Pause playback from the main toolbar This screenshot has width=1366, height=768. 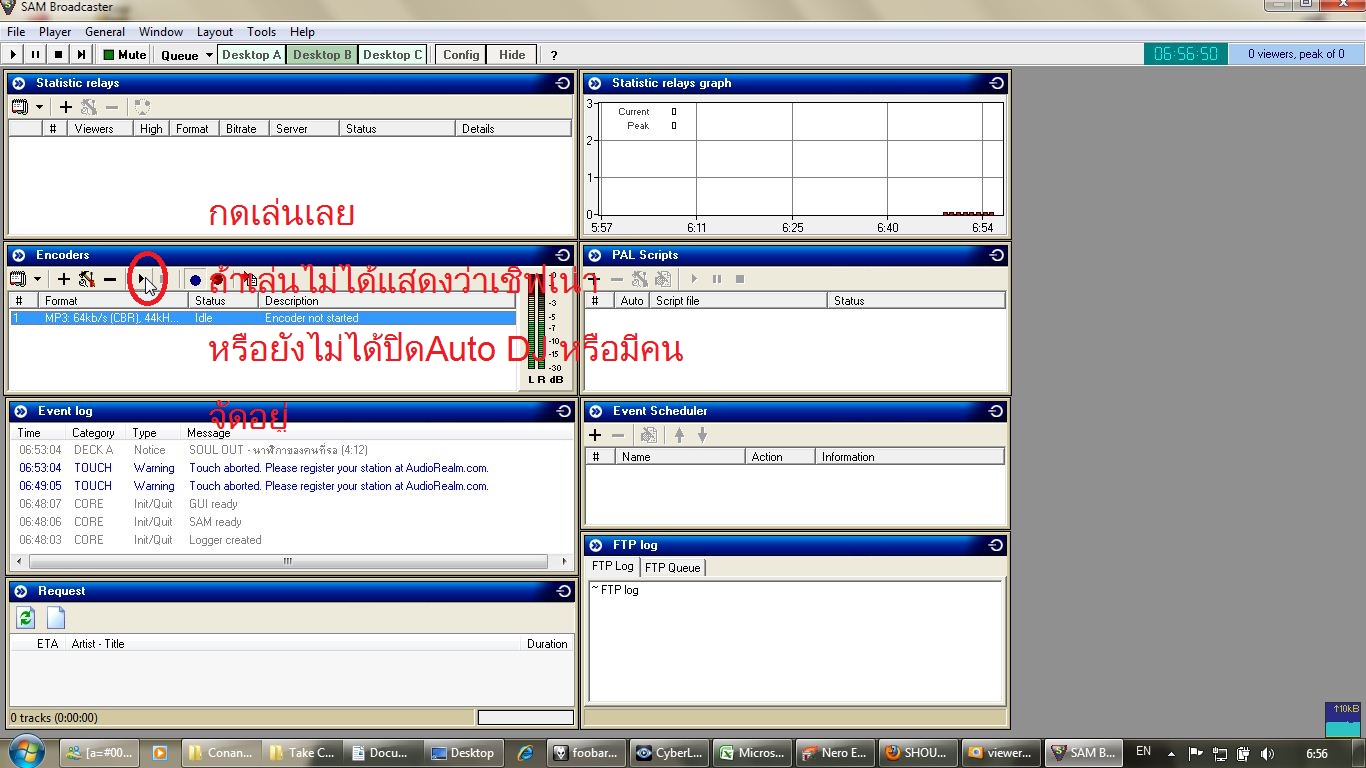point(35,55)
